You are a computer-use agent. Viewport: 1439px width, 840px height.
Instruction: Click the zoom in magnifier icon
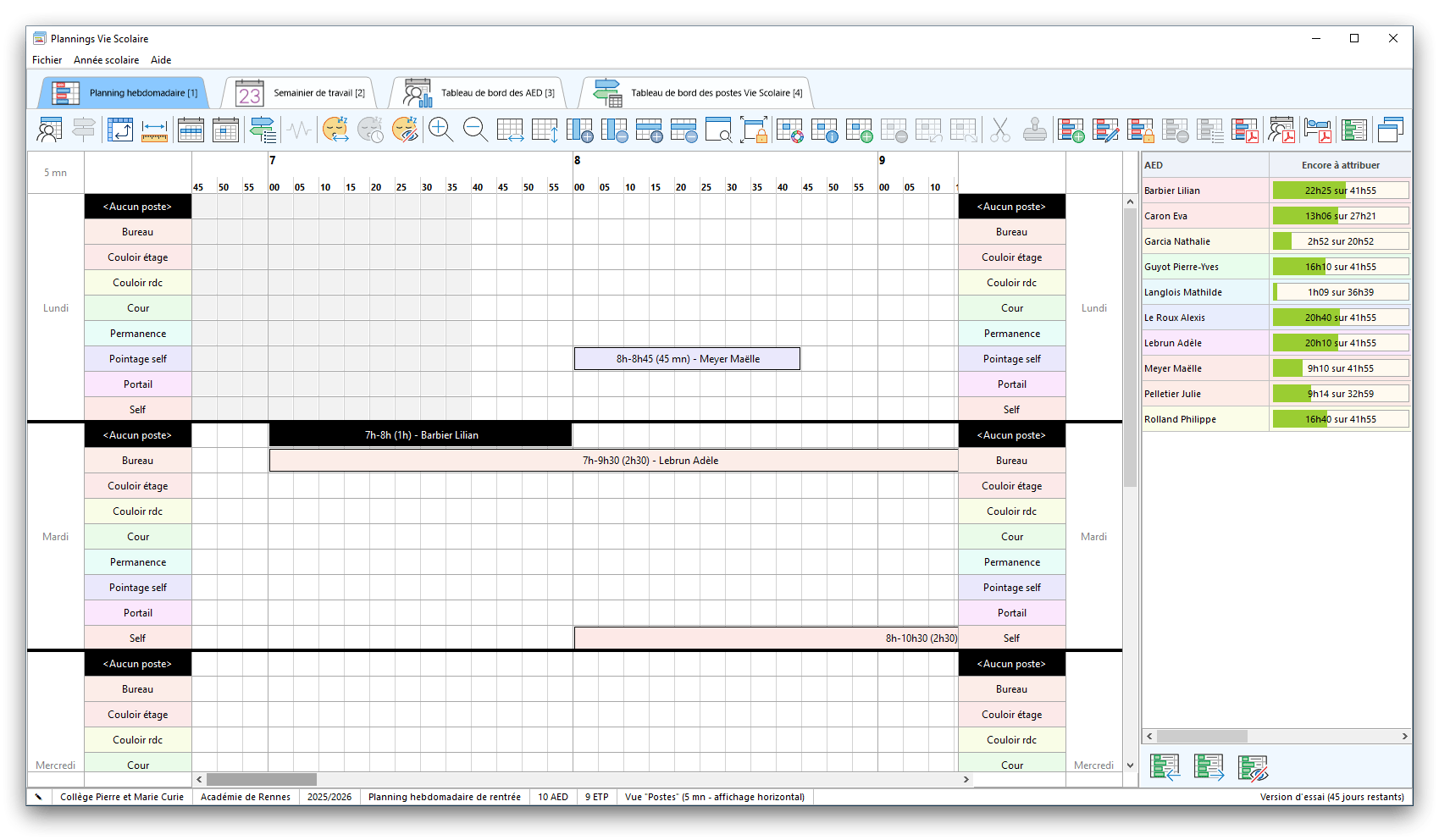440,130
